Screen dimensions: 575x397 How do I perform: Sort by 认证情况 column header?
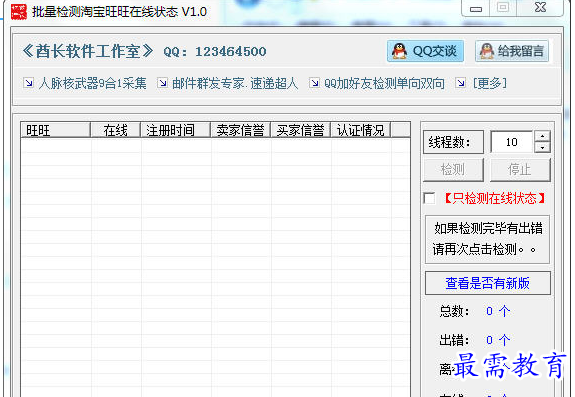(x=361, y=130)
